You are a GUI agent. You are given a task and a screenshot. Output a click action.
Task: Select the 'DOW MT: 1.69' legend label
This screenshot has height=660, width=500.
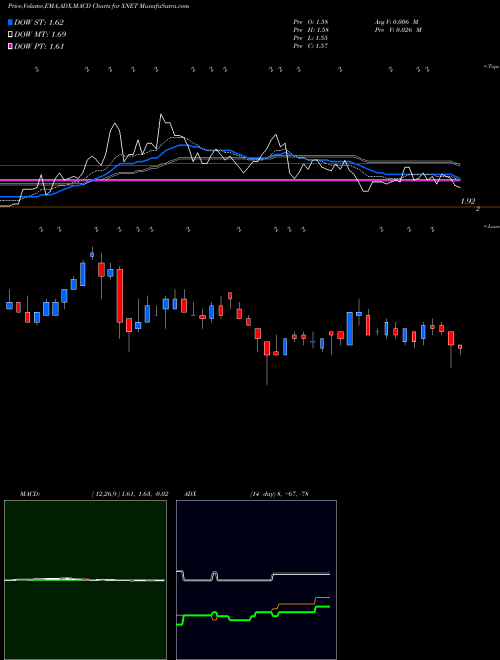(x=40, y=35)
